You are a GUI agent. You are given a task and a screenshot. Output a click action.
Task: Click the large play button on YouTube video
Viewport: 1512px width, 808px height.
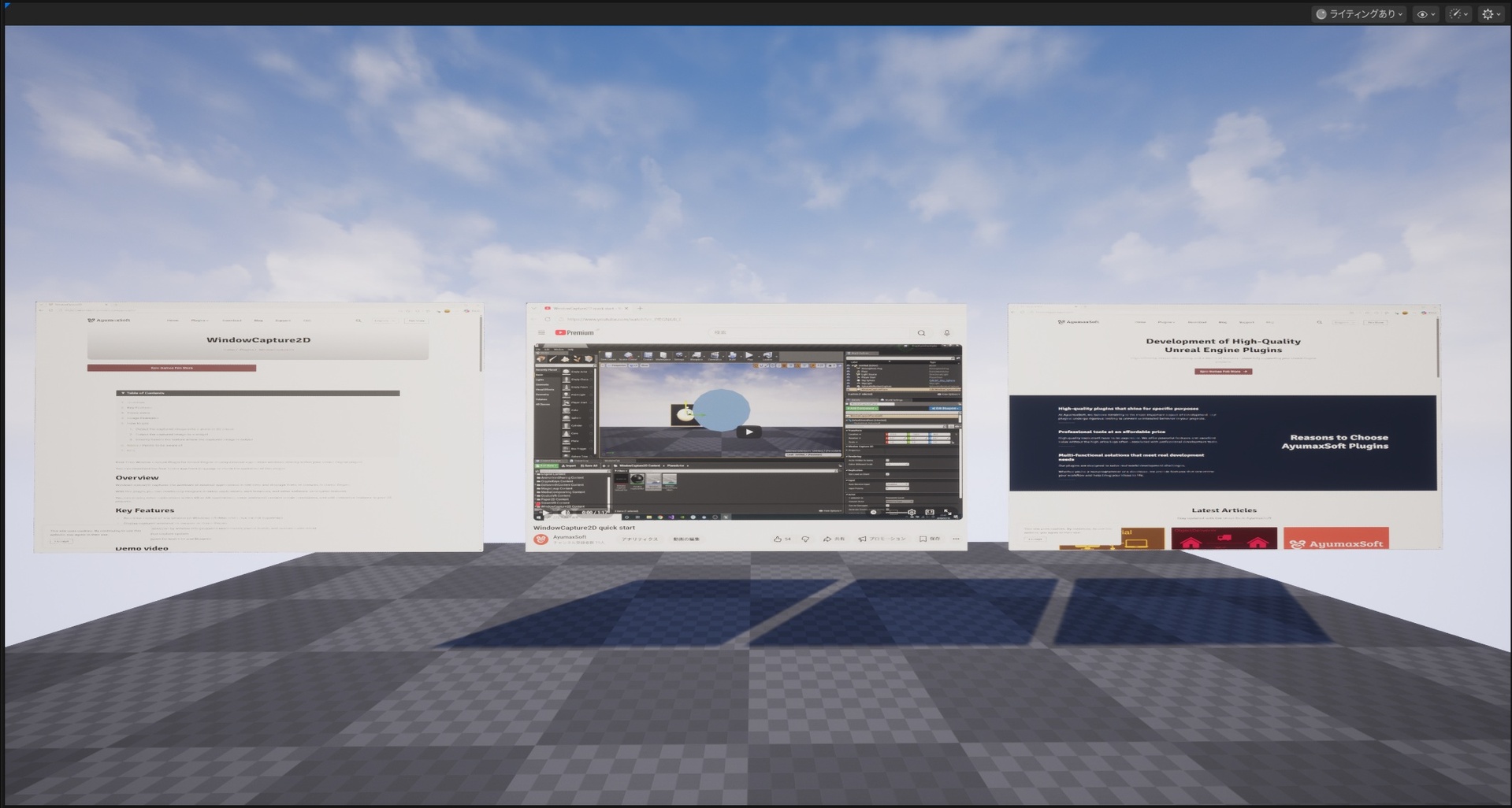tap(749, 432)
